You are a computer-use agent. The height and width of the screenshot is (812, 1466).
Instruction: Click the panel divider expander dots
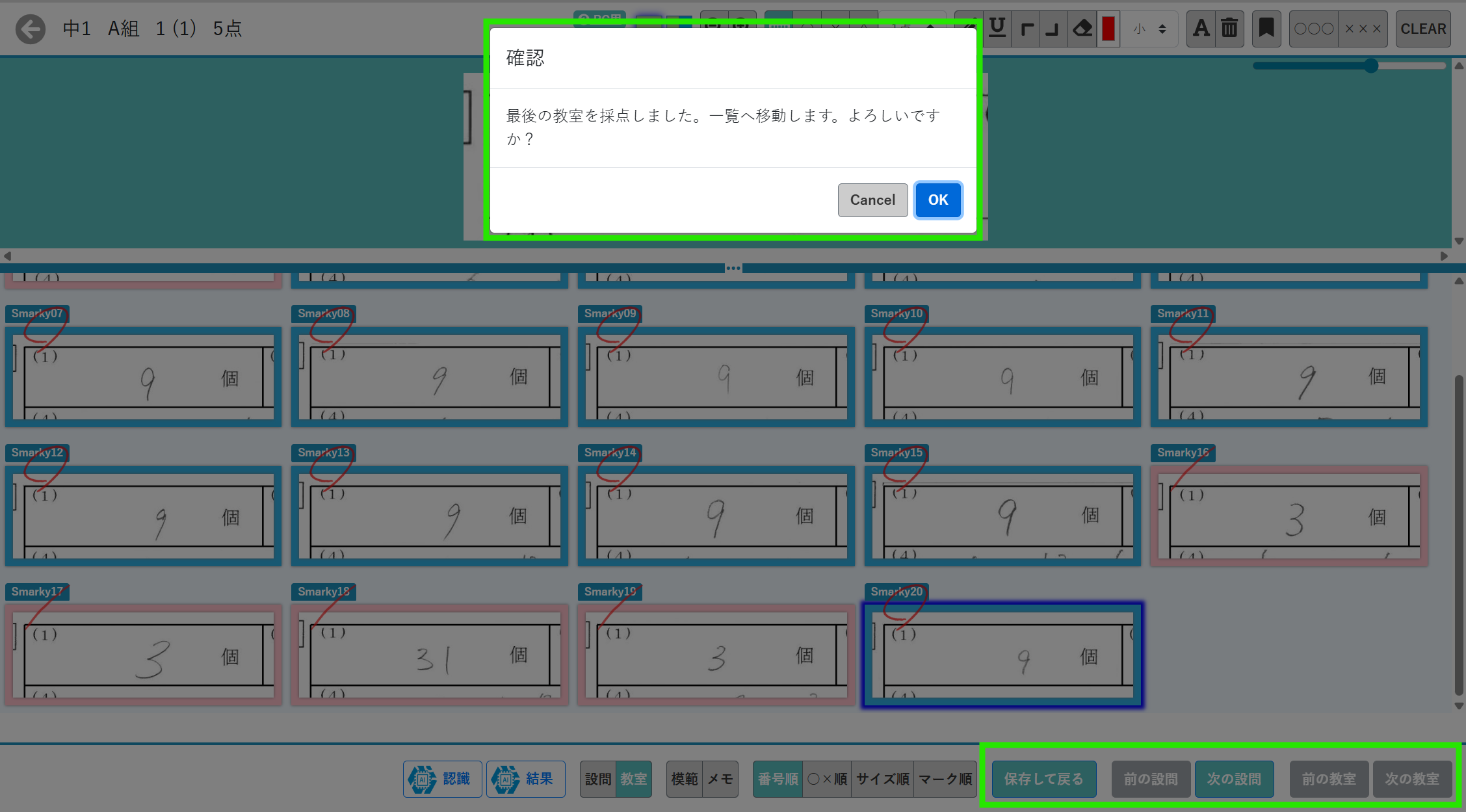coord(733,268)
